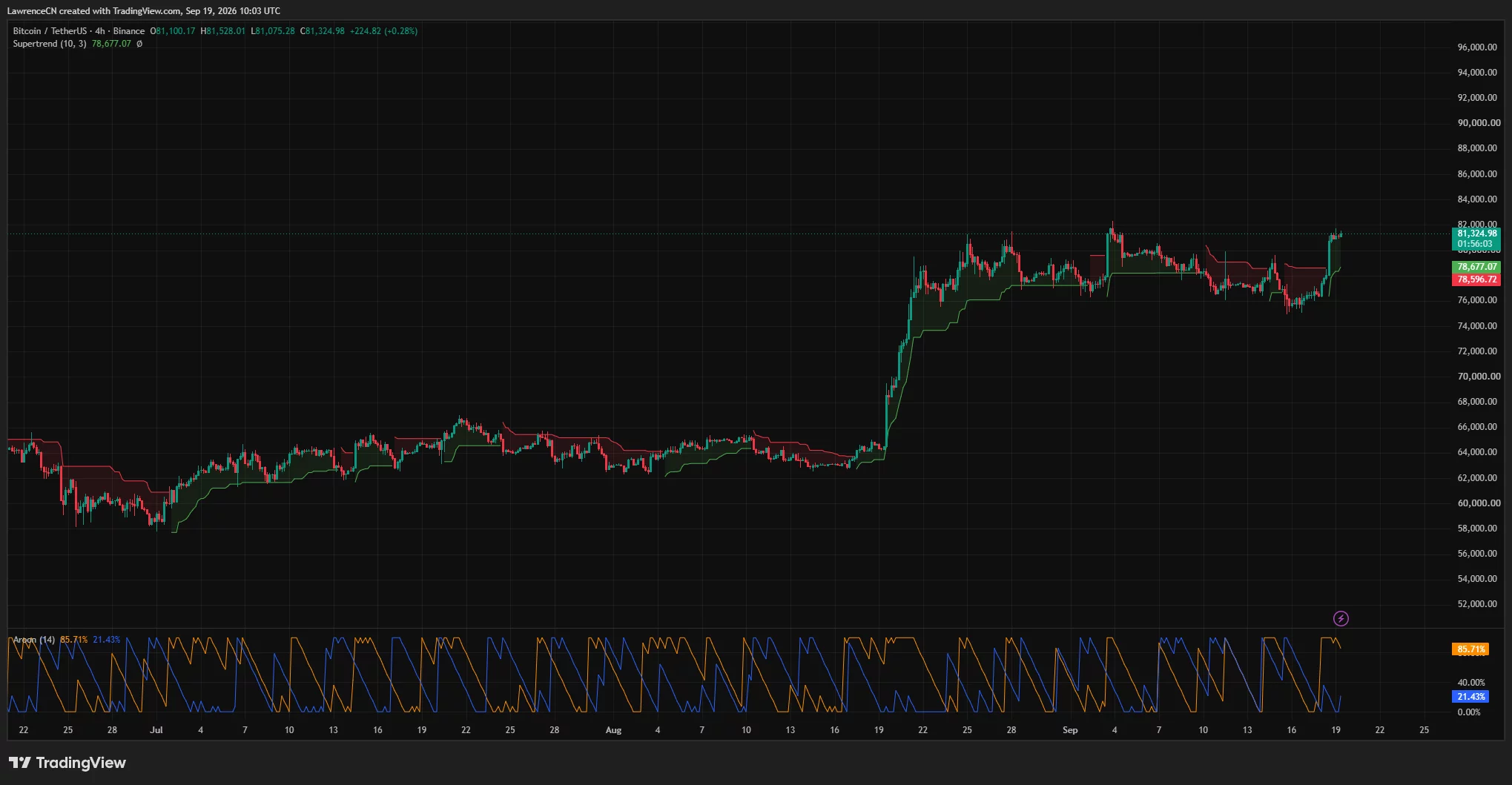The height and width of the screenshot is (785, 1512).
Task: Click the orange Aroon Up tag 85.71%
Action: [1470, 649]
